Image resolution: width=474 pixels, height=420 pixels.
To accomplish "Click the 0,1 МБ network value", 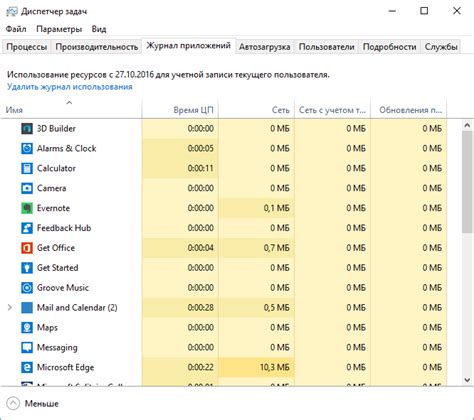I will click(x=277, y=208).
